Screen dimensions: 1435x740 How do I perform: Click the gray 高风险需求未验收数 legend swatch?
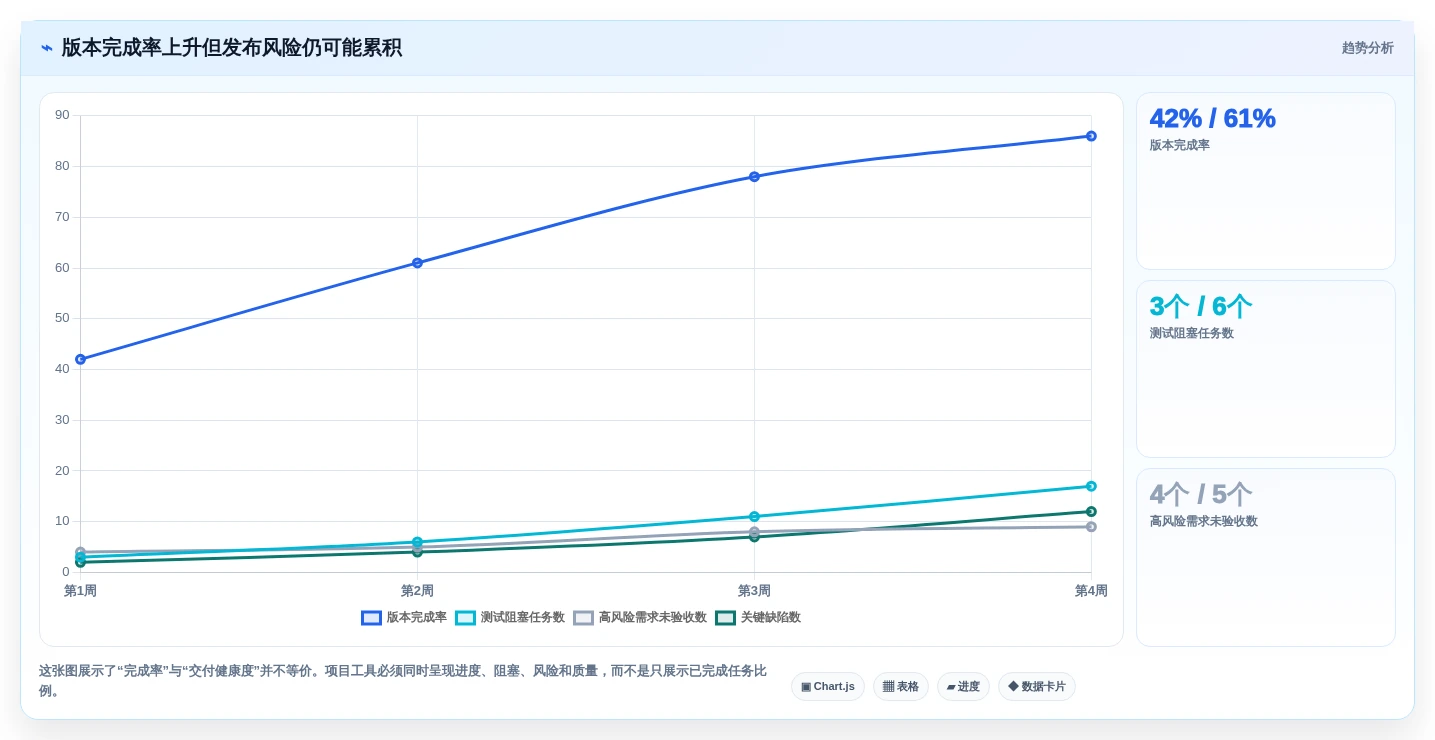click(583, 618)
